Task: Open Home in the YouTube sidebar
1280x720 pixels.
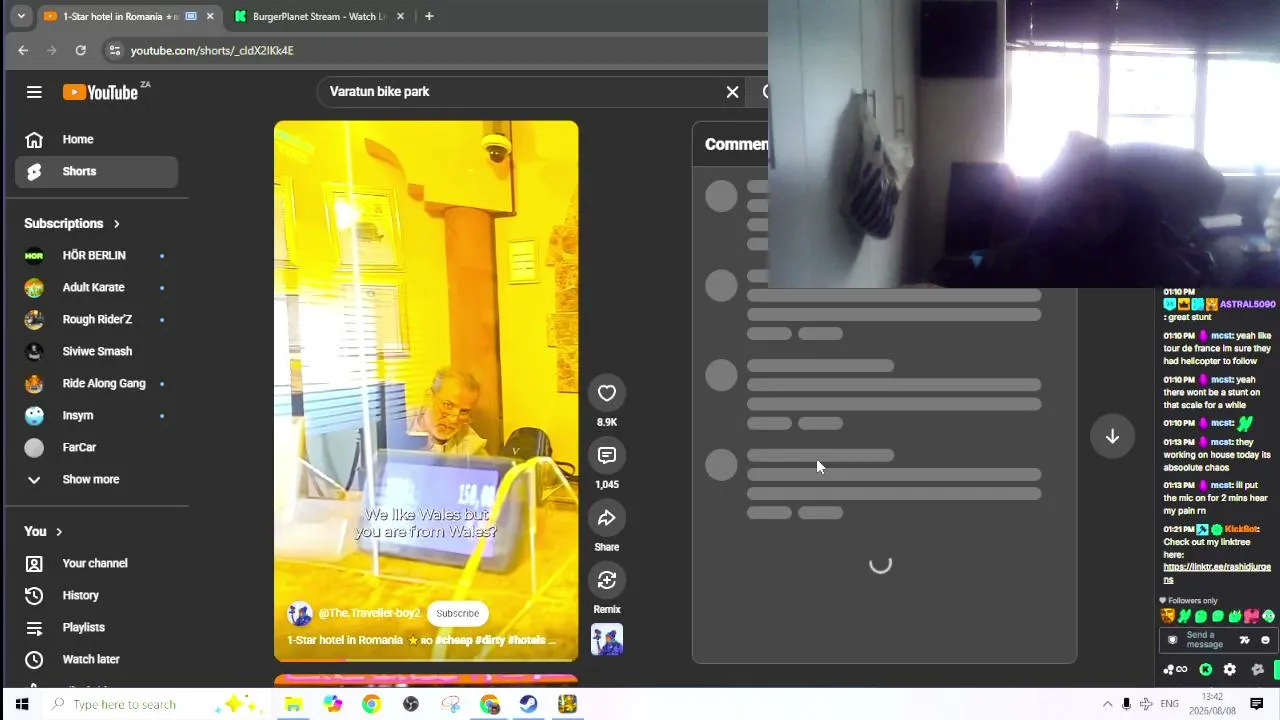Action: (96, 139)
